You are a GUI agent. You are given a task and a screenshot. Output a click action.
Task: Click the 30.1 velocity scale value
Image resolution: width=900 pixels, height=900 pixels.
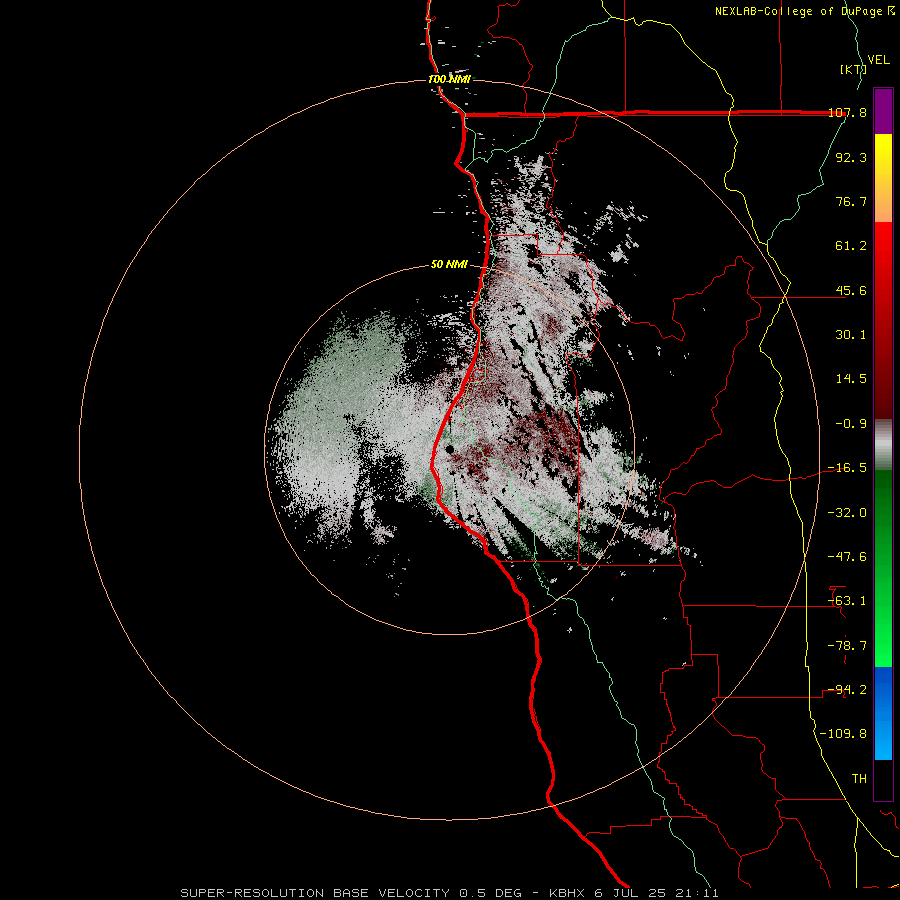tap(851, 335)
